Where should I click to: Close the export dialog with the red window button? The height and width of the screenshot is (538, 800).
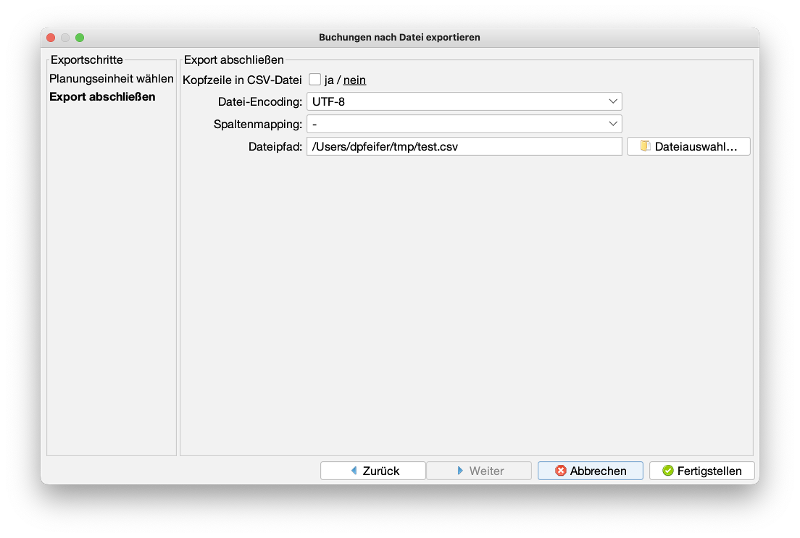point(50,37)
